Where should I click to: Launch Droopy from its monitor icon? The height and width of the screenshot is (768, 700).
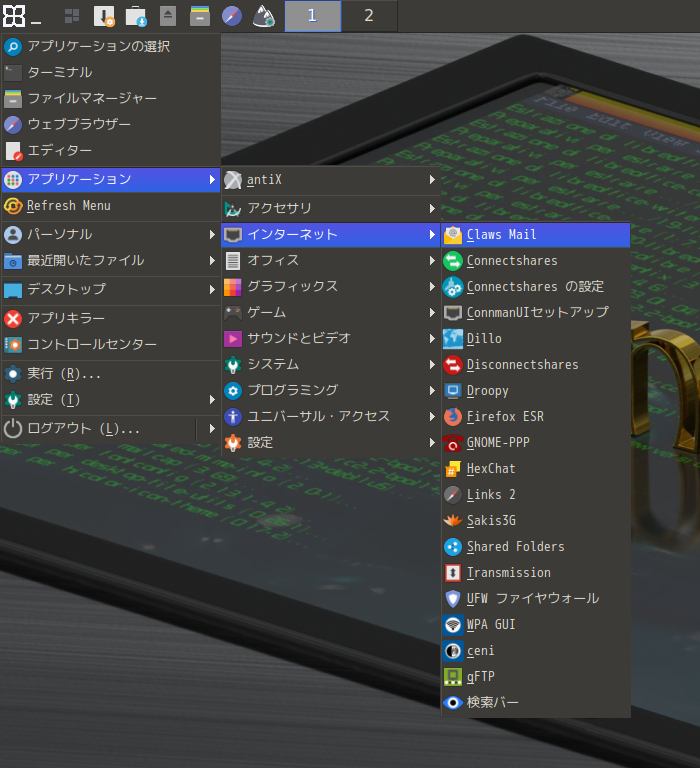[453, 390]
